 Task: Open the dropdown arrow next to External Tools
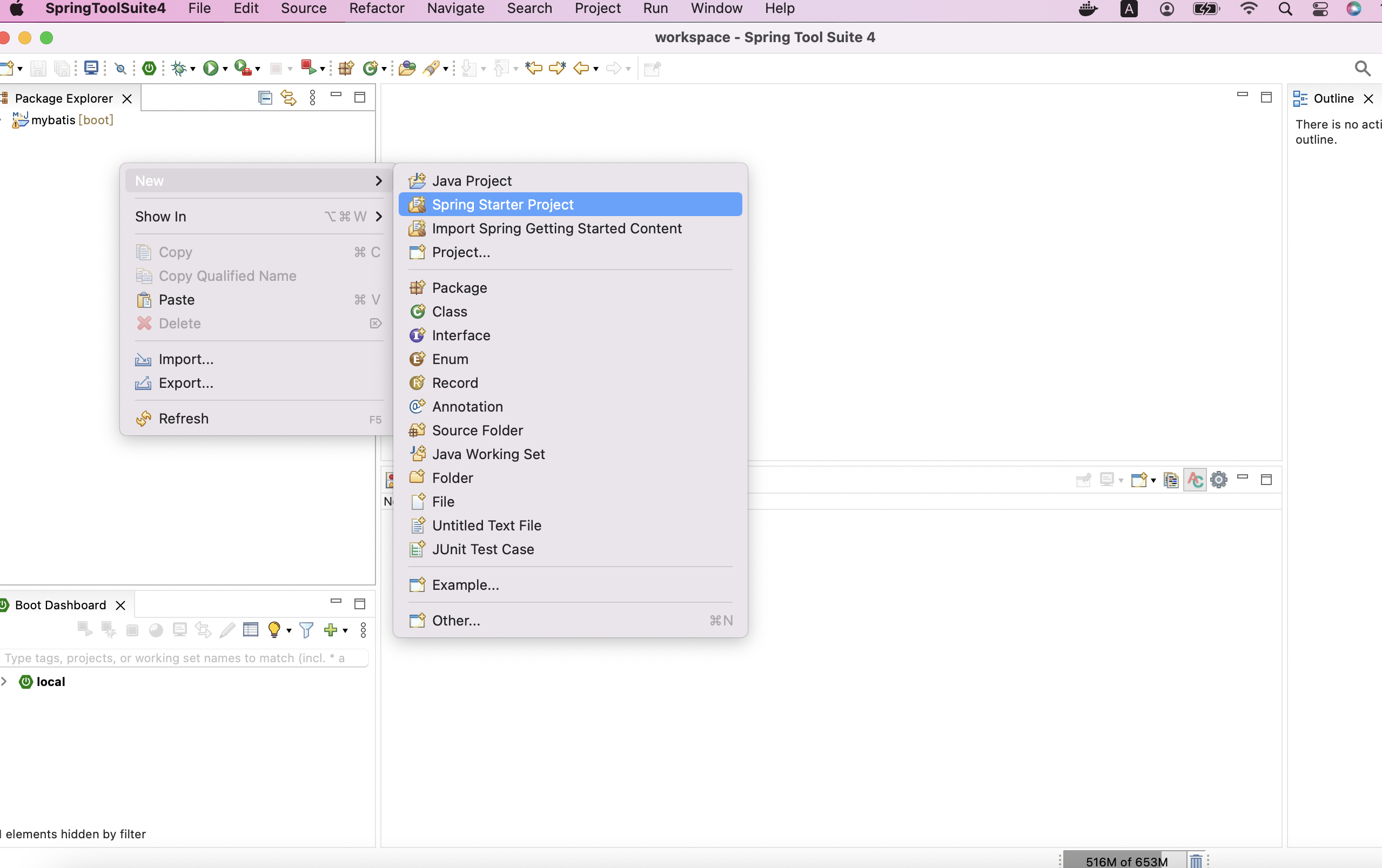click(258, 70)
